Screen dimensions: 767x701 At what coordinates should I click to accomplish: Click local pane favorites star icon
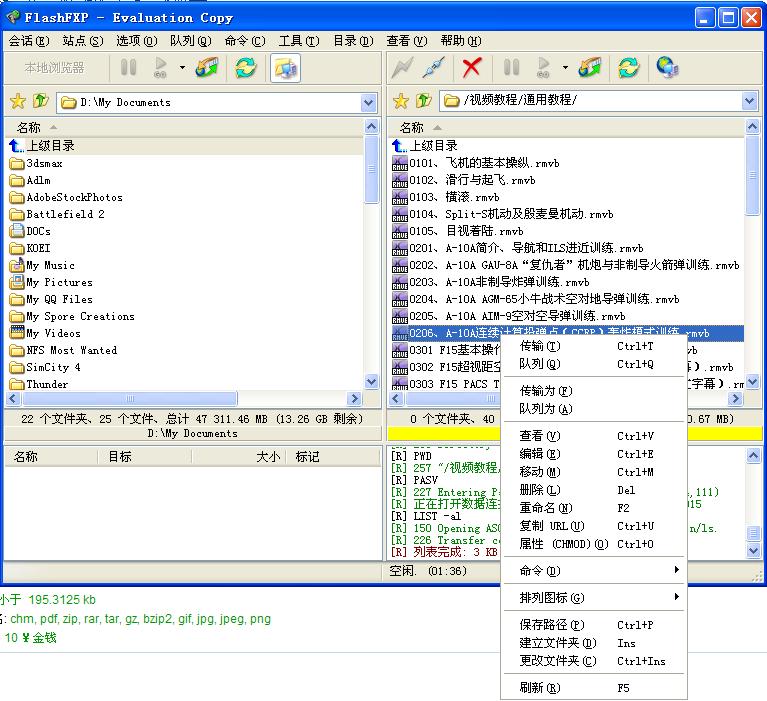pyautogui.click(x=18, y=101)
